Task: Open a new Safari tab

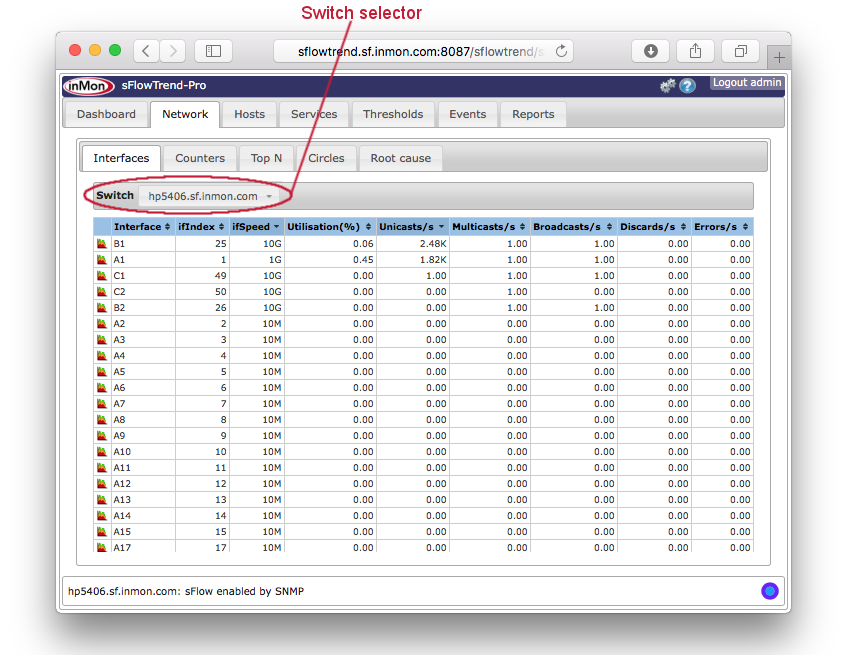Action: point(779,57)
